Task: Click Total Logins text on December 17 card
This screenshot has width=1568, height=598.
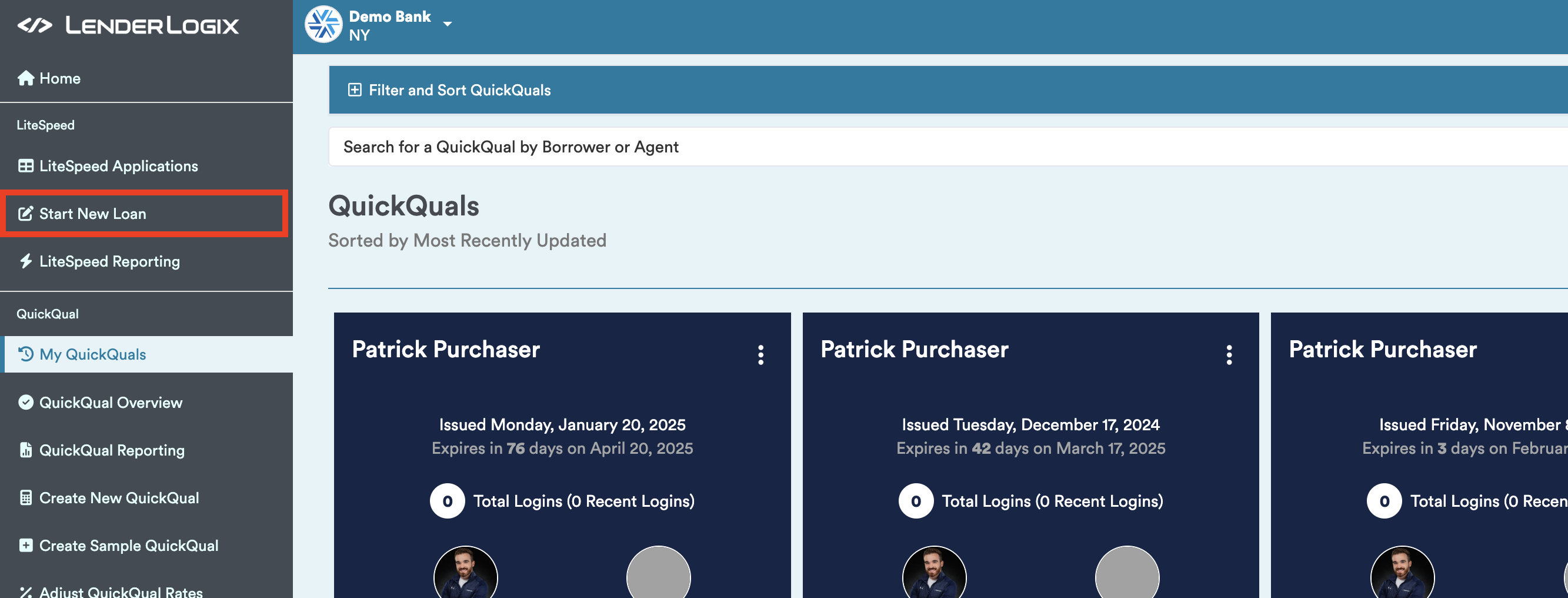Action: pyautogui.click(x=1053, y=501)
